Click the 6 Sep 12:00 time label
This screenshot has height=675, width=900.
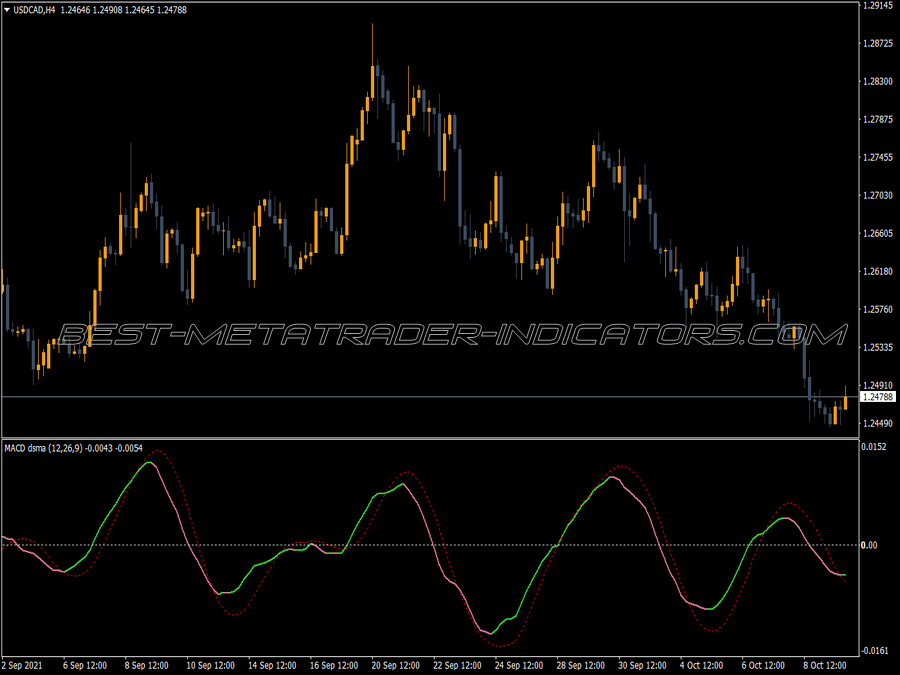point(84,665)
